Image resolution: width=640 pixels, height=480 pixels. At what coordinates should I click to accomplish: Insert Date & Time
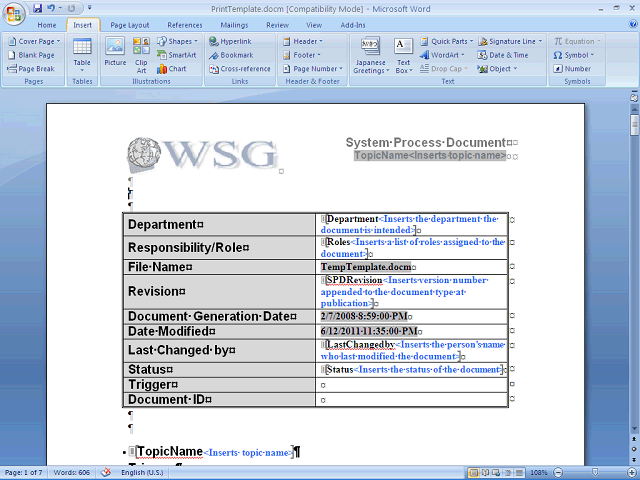[x=503, y=55]
